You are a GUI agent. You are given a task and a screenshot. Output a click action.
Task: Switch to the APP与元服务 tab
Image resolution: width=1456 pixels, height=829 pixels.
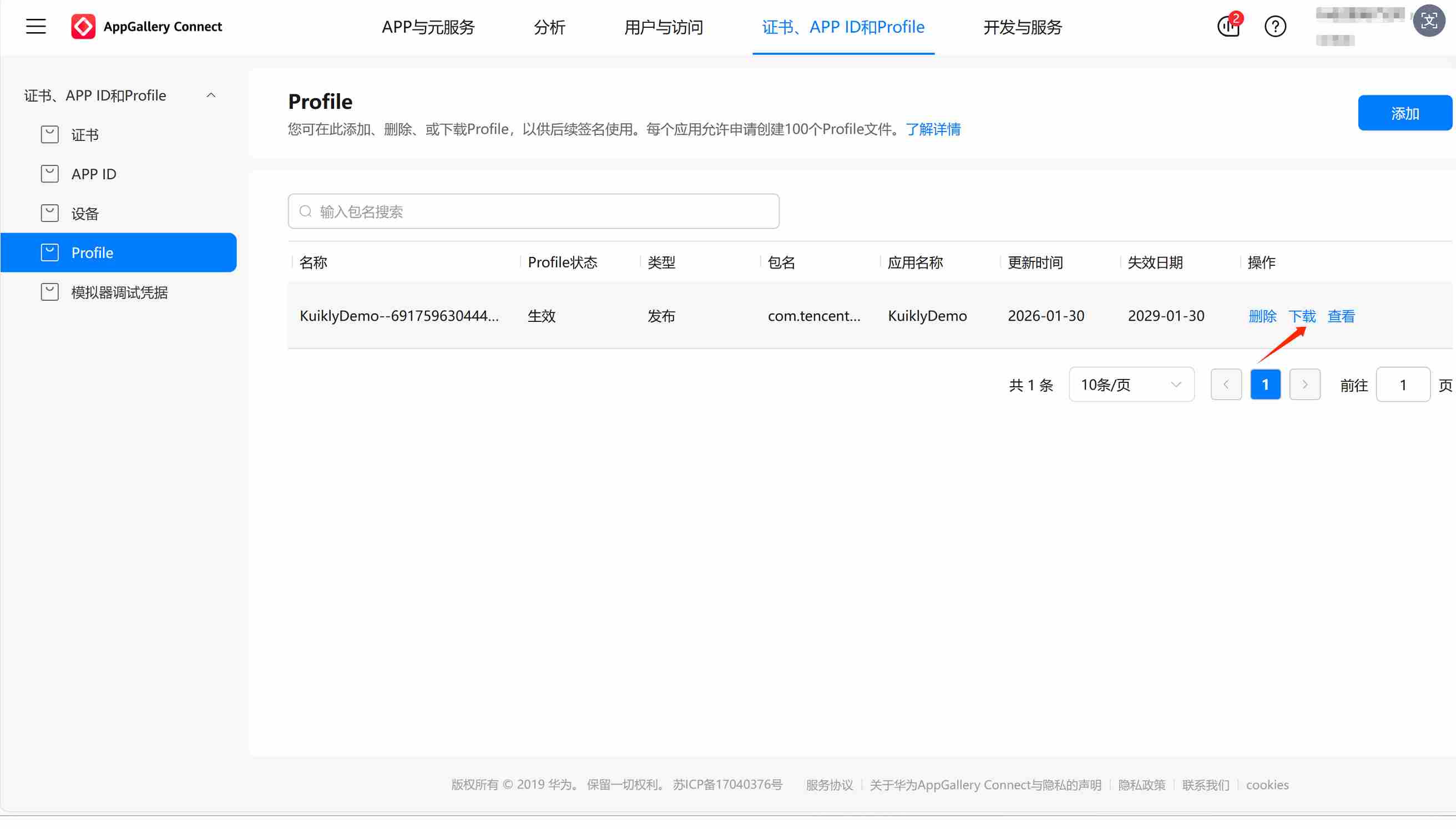[428, 27]
